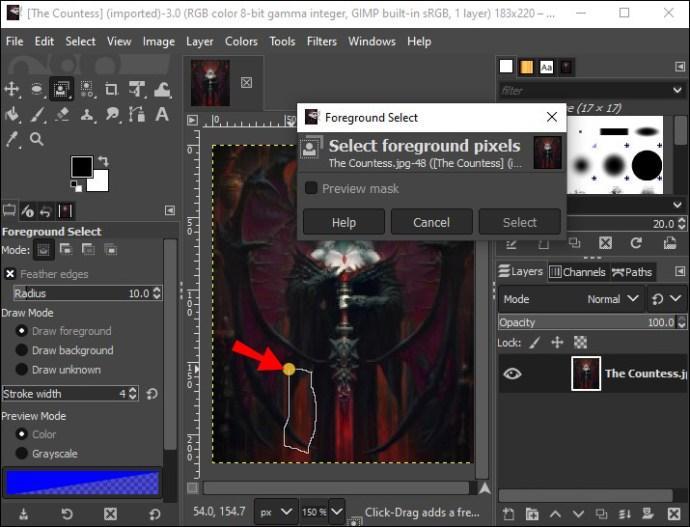Select the Smudge tool
This screenshot has height=527, width=690.
pos(112,114)
